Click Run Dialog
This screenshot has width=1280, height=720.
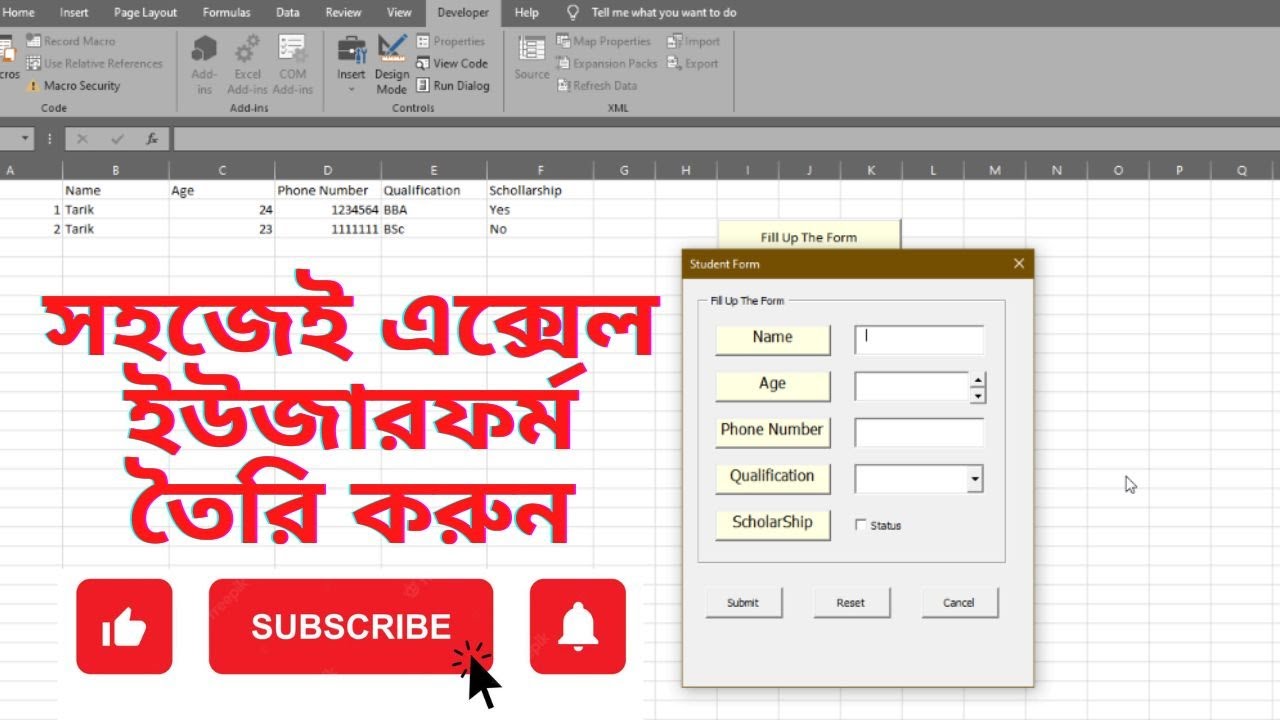coord(453,85)
